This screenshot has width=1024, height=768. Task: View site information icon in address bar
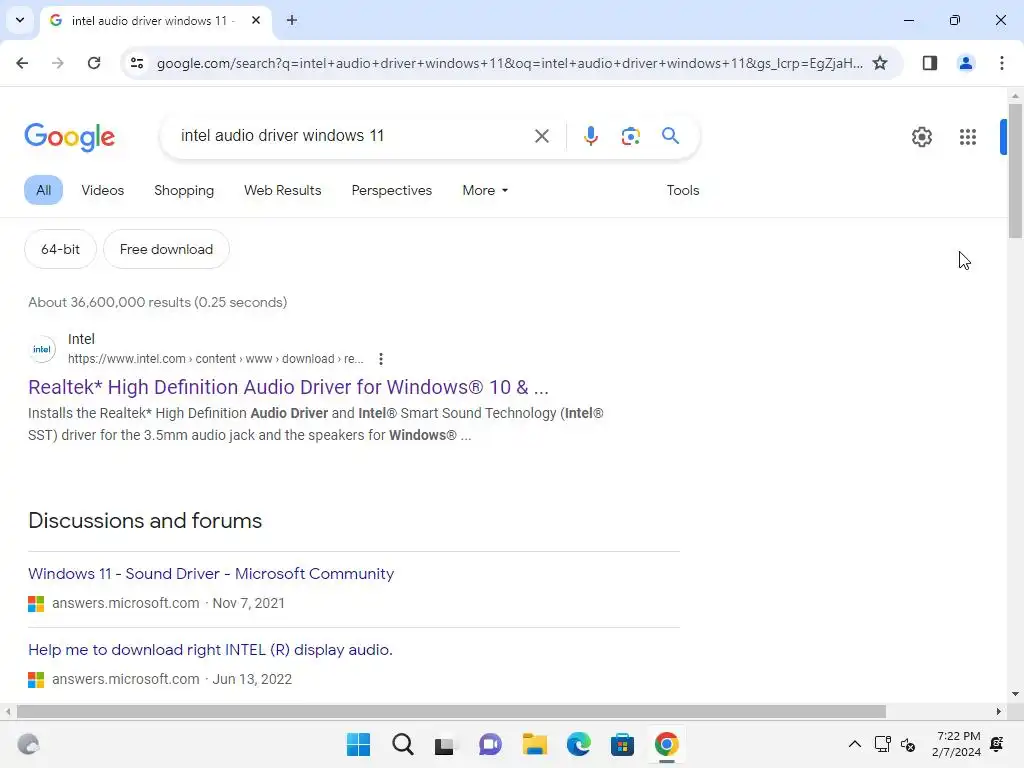(137, 63)
